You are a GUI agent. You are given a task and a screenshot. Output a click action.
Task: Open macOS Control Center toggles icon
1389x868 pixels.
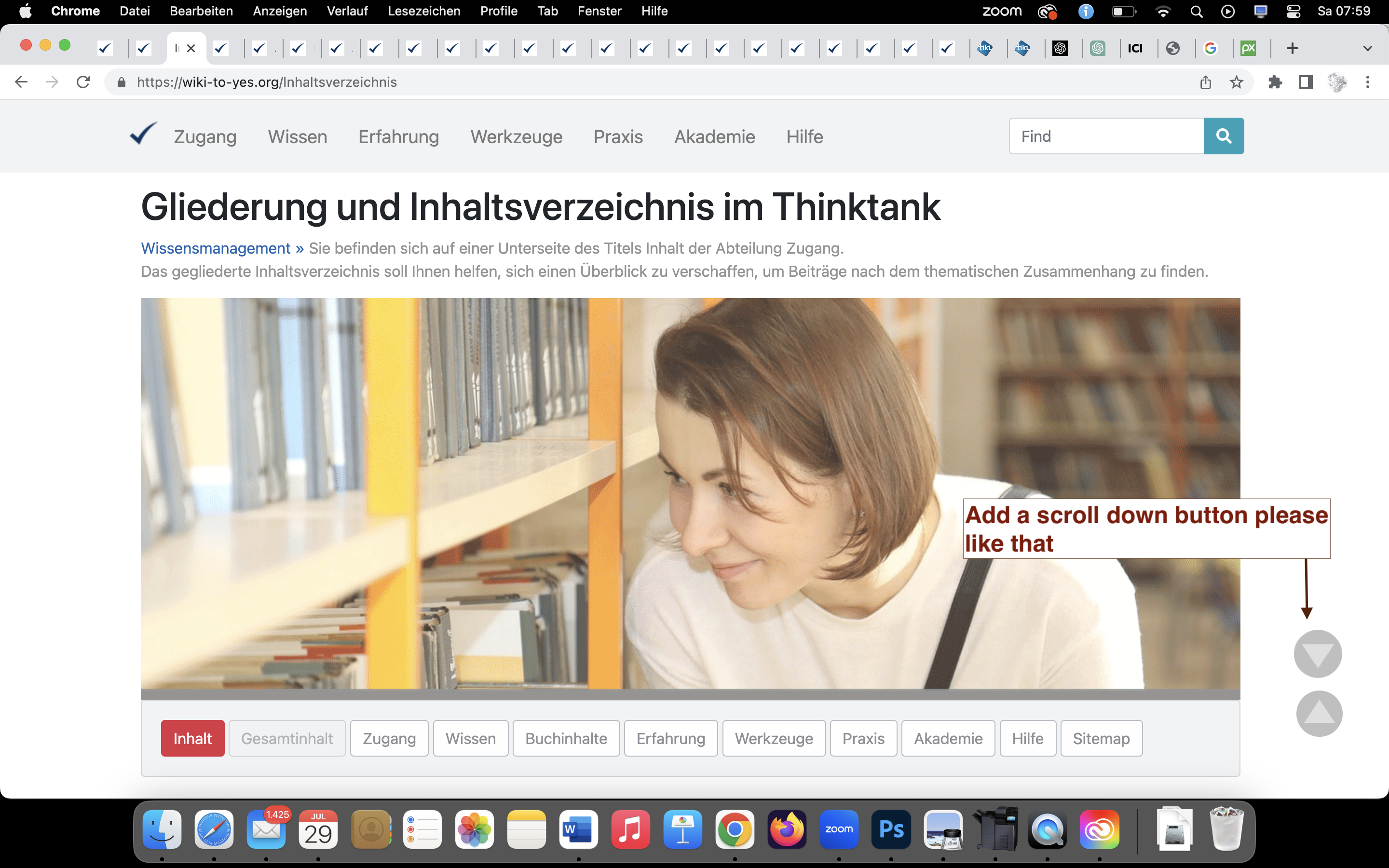coord(1293,11)
